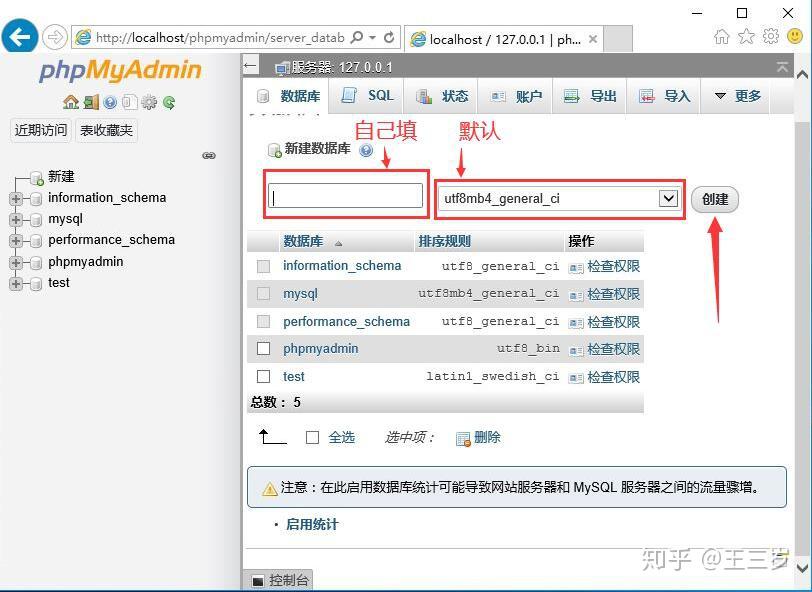Open the 更多 more dropdown tab
Viewport: 812px width, 592px height.
click(737, 96)
